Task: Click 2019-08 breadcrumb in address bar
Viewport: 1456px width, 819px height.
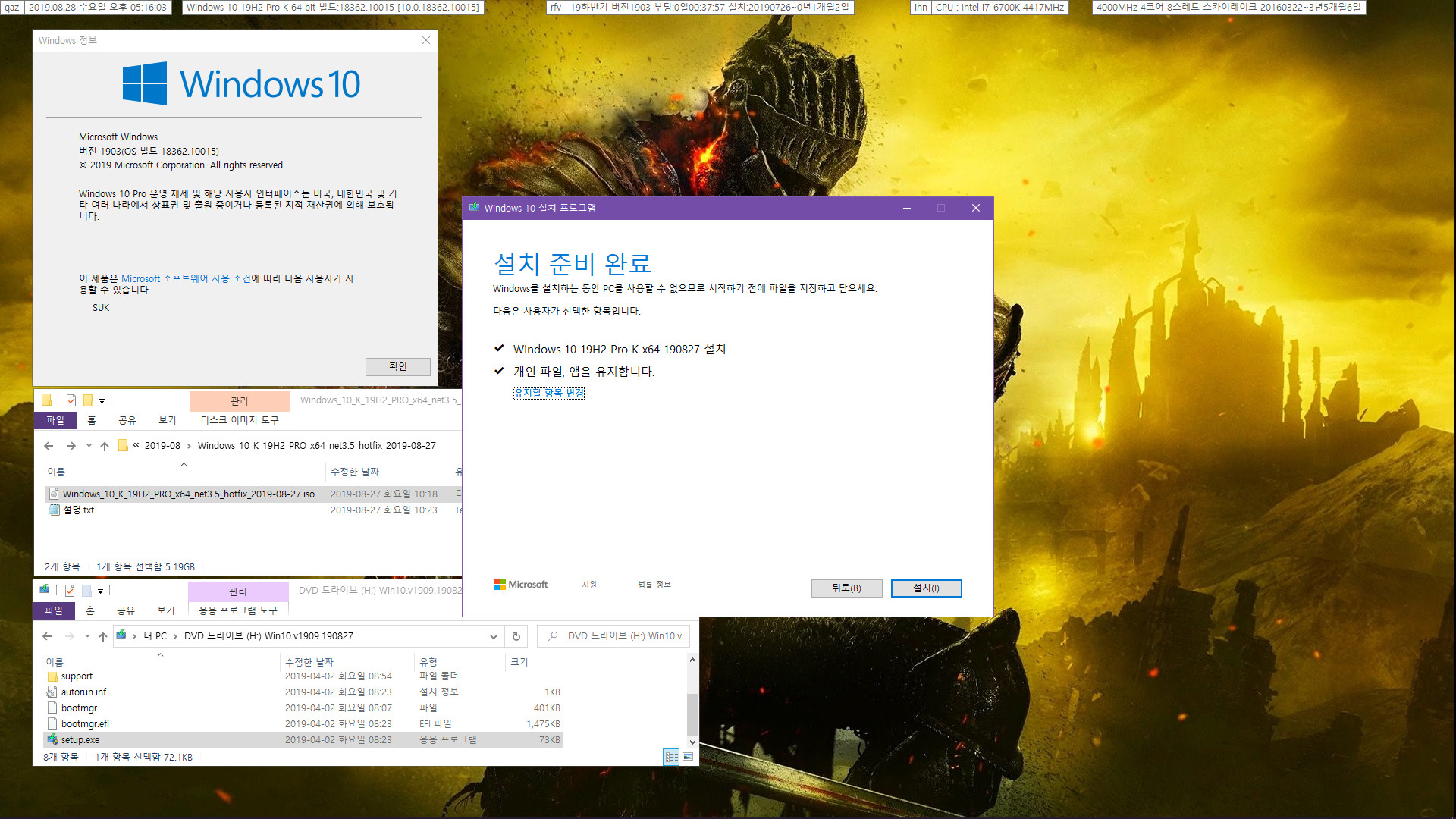Action: click(162, 446)
